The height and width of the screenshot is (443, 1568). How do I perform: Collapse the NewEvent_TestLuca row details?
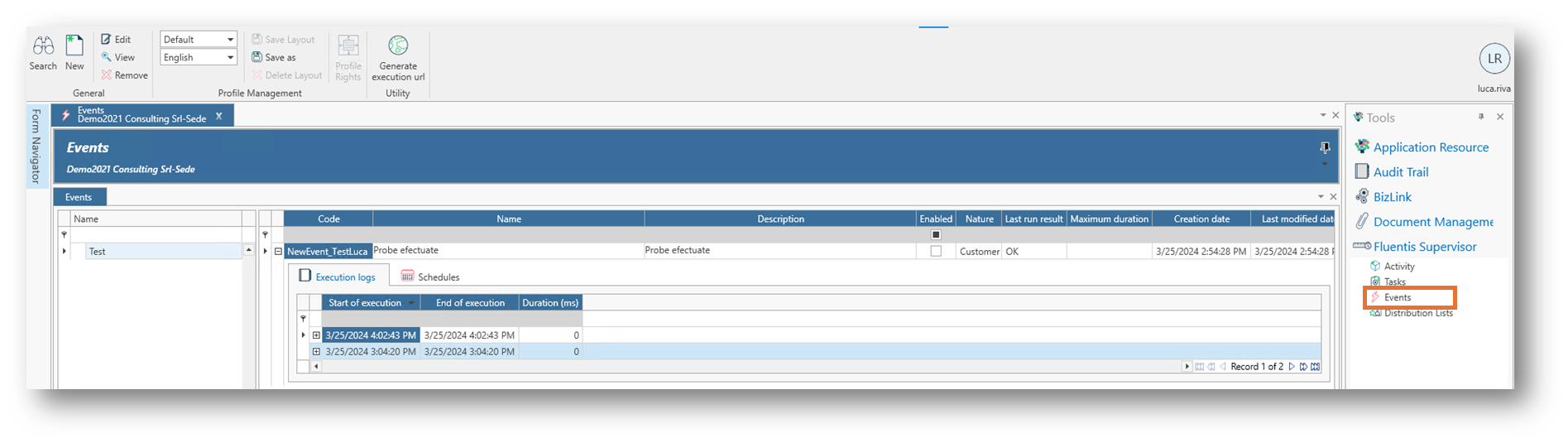pos(278,252)
